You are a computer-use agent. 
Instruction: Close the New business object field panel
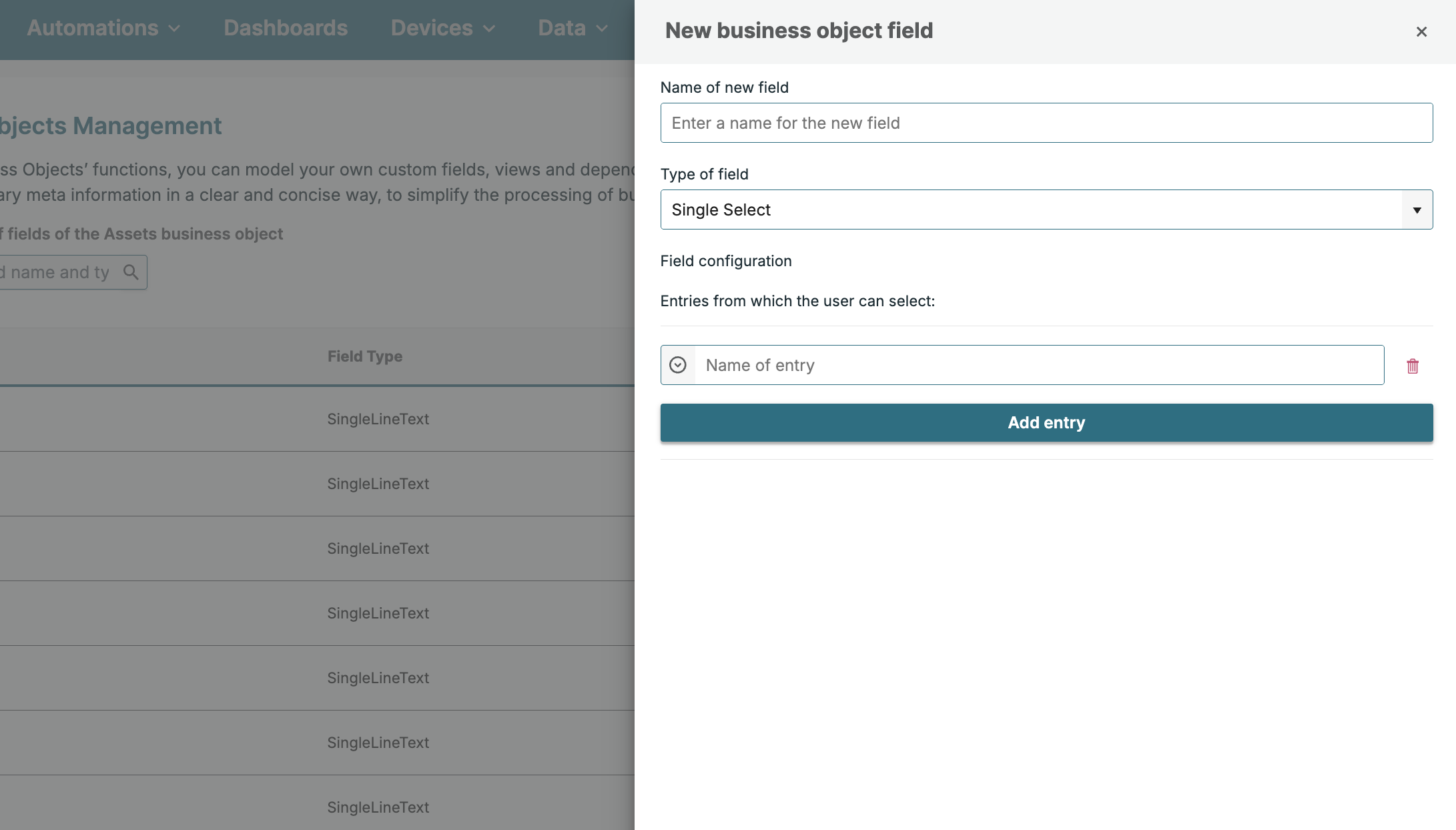tap(1421, 31)
